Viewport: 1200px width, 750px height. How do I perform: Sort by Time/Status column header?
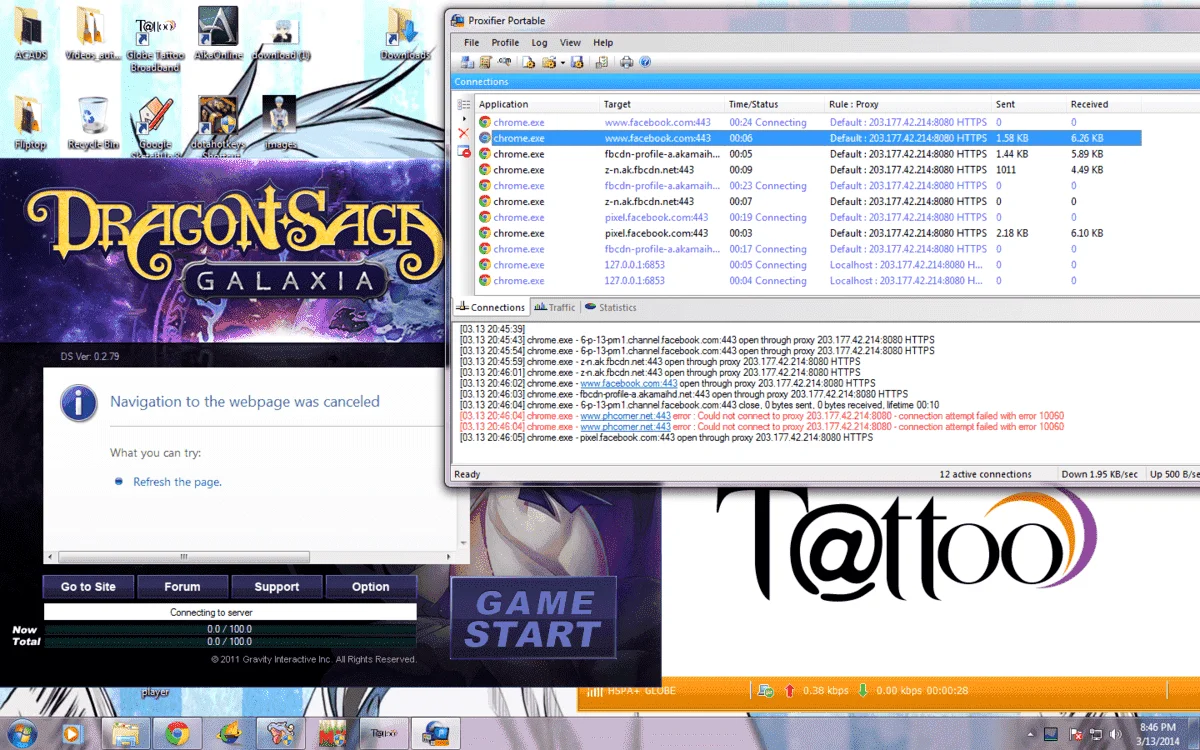[775, 104]
